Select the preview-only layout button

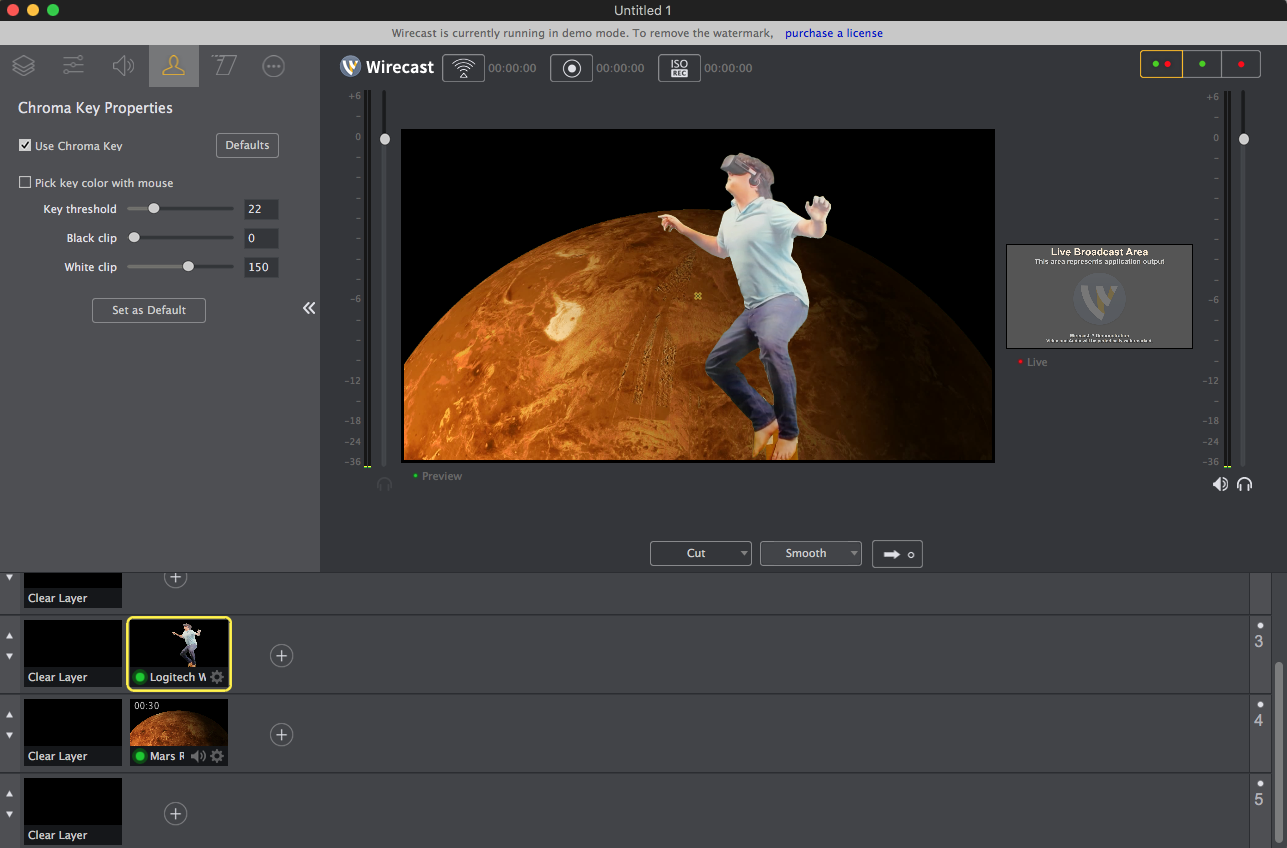[x=1202, y=64]
